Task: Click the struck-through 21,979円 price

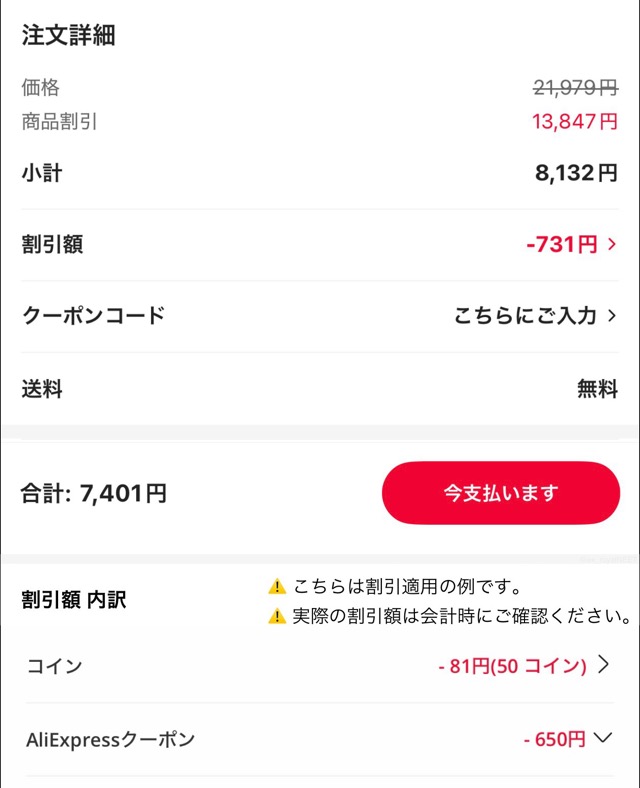Action: (x=575, y=88)
